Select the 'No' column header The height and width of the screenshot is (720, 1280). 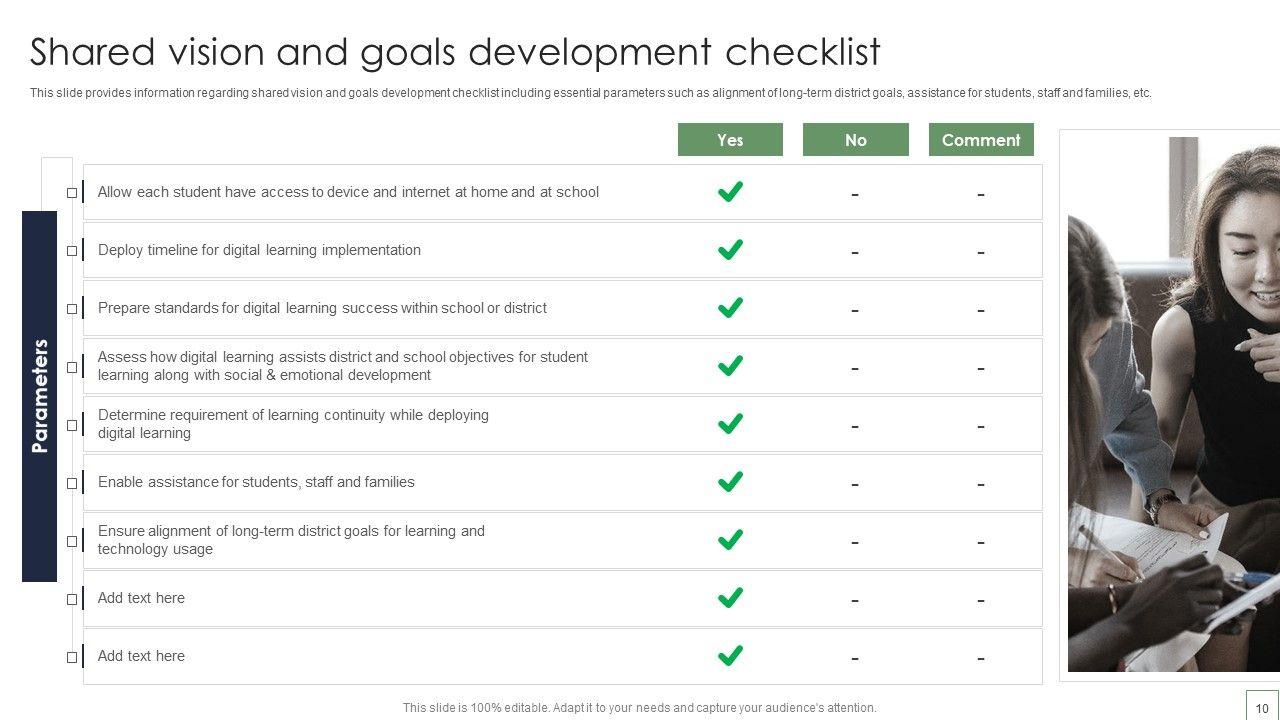coord(855,140)
